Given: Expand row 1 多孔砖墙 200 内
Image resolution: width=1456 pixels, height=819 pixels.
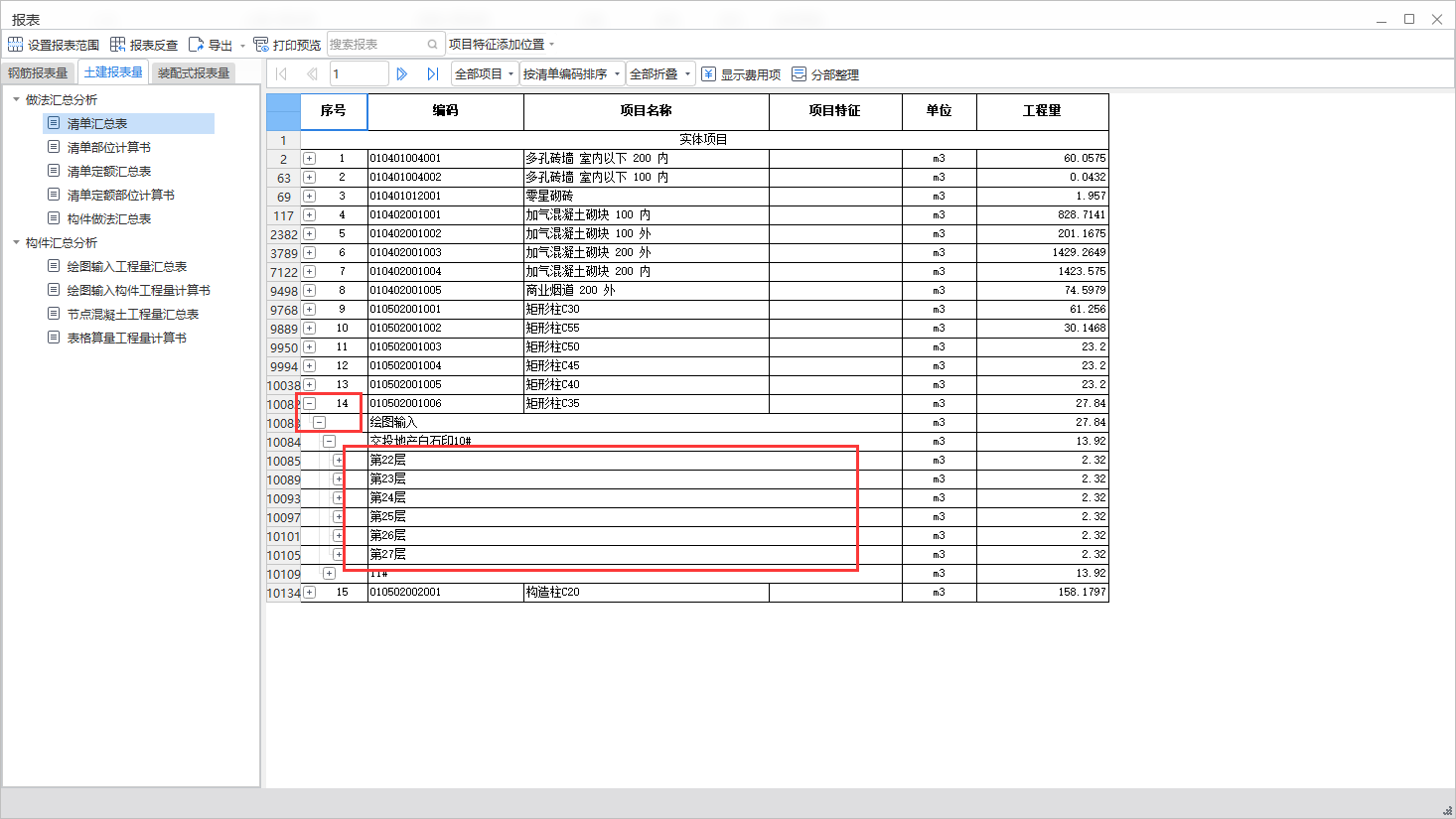Looking at the screenshot, I should pos(309,159).
